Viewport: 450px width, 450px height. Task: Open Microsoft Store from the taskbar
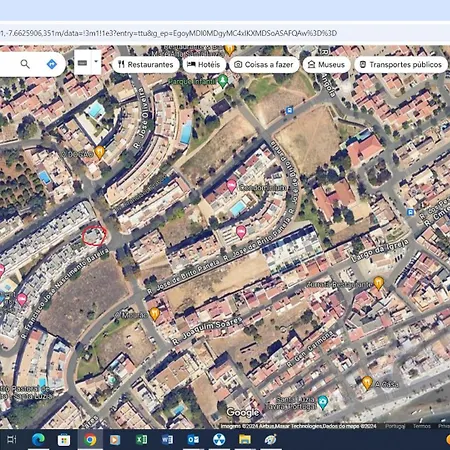click(64, 440)
